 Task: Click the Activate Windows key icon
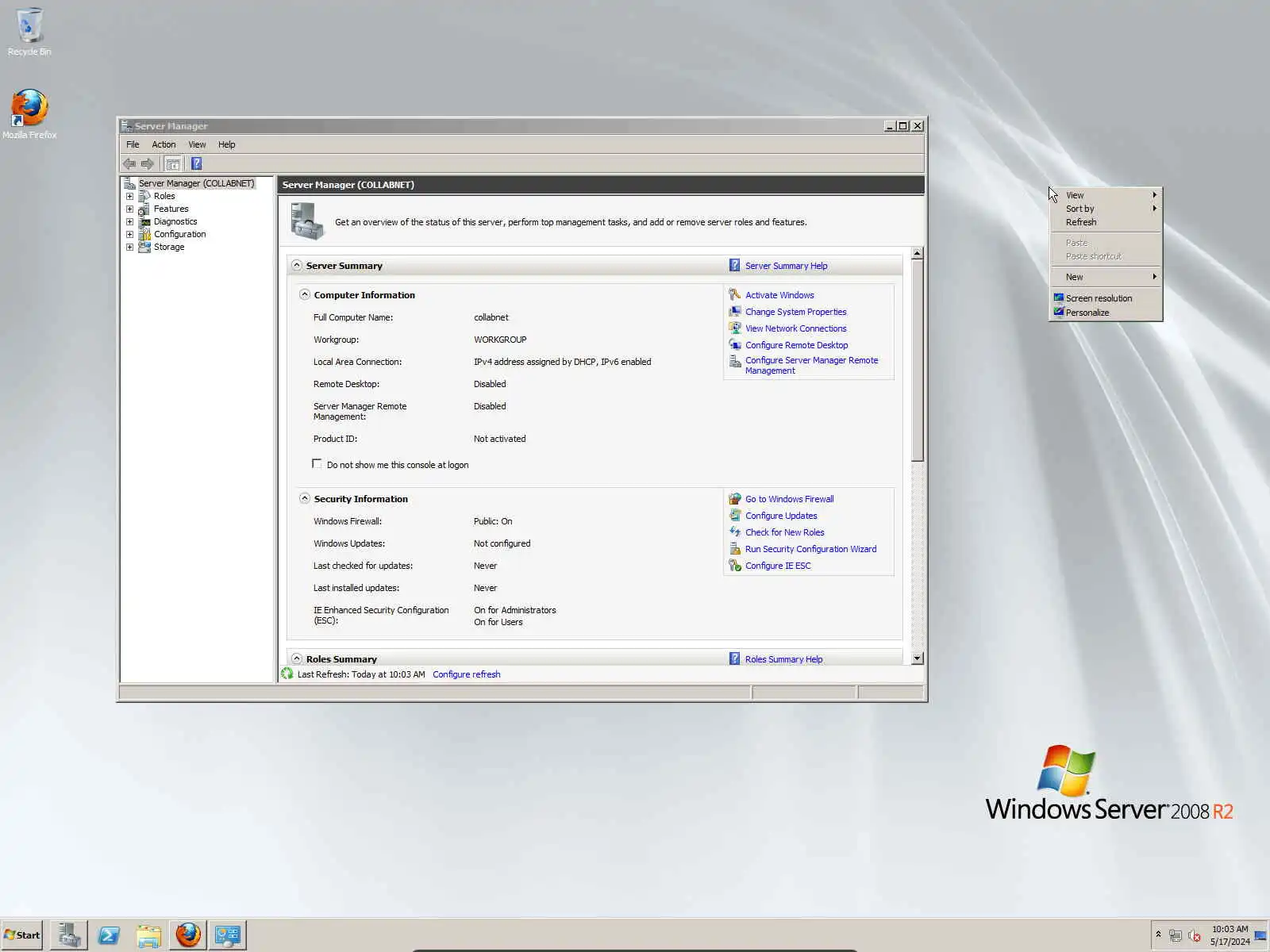tap(735, 295)
